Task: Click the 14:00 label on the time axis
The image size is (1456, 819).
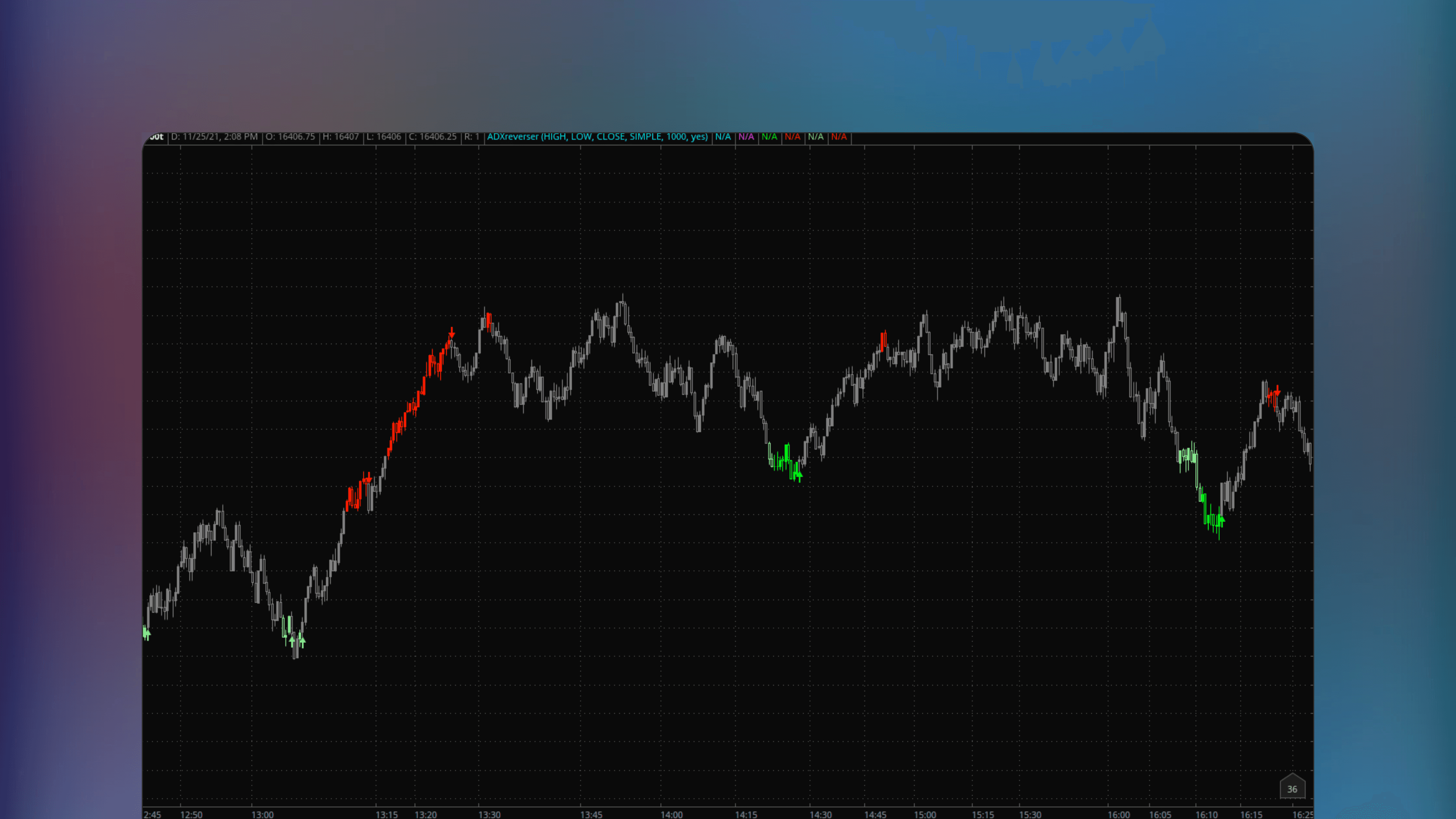Action: [672, 814]
